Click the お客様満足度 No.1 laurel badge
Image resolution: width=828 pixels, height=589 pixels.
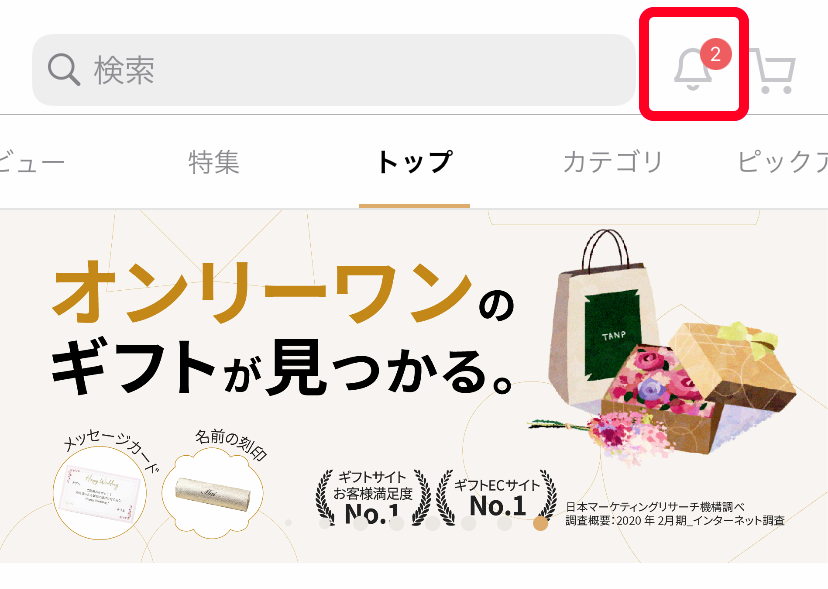pyautogui.click(x=373, y=497)
